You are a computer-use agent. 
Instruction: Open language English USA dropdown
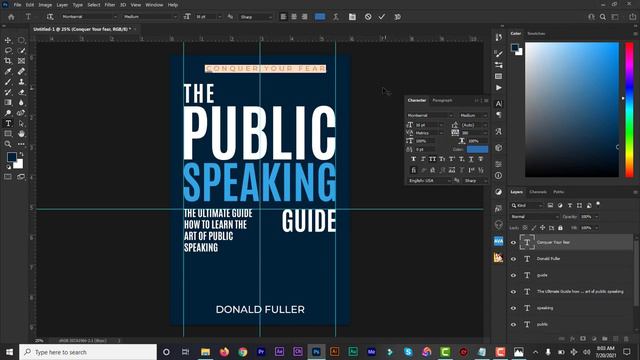[429, 180]
